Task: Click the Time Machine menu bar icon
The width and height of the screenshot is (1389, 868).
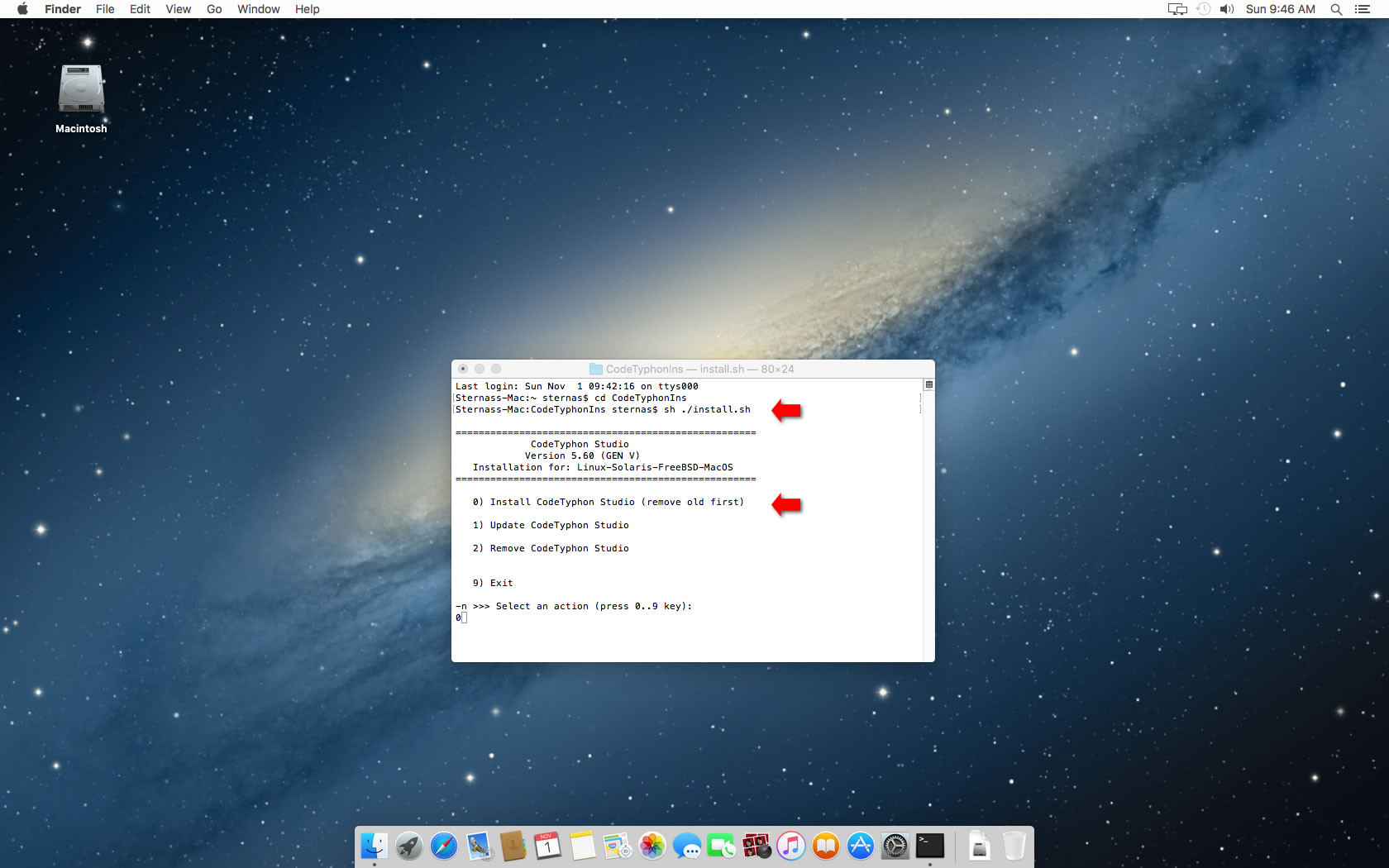Action: coord(1204,9)
